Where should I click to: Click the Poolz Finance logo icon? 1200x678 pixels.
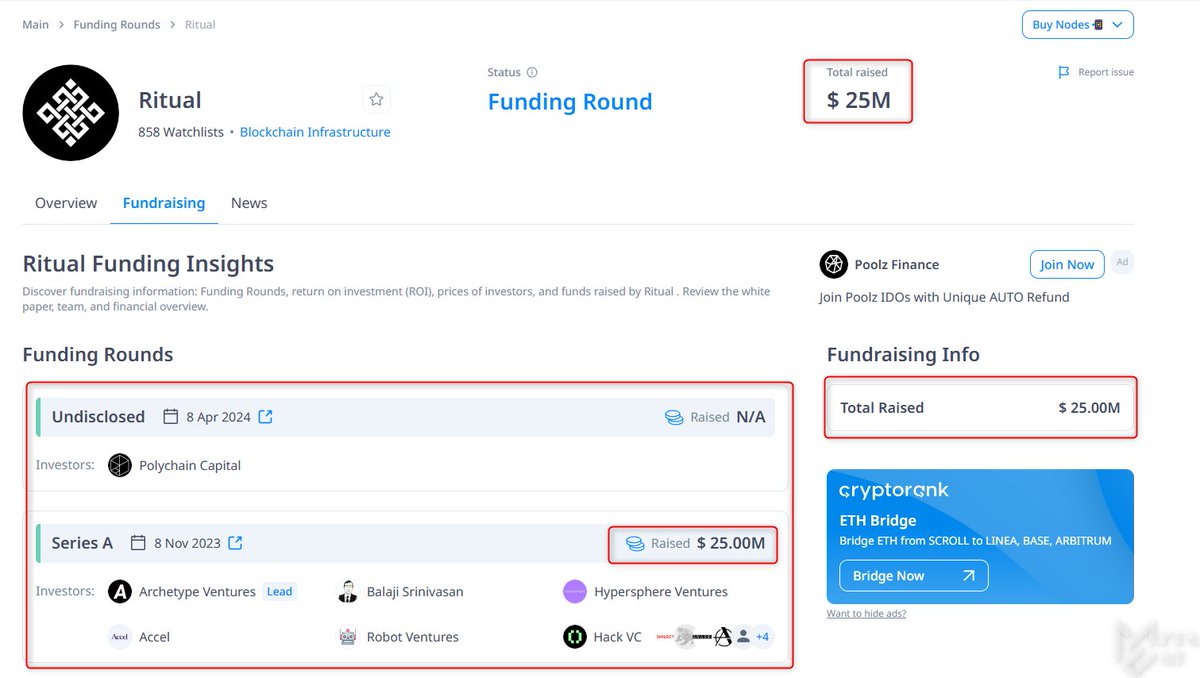(x=834, y=265)
